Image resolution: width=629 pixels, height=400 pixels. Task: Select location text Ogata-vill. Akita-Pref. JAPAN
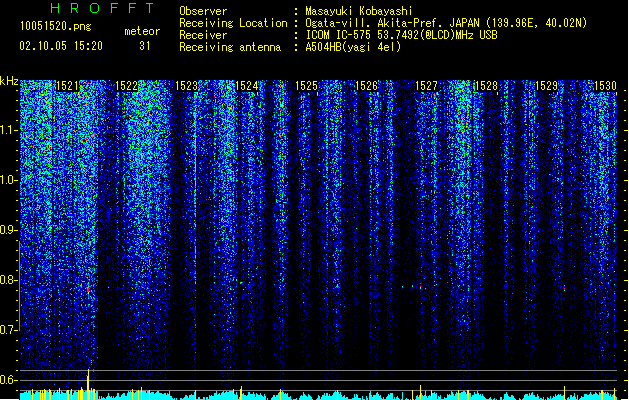(x=392, y=23)
